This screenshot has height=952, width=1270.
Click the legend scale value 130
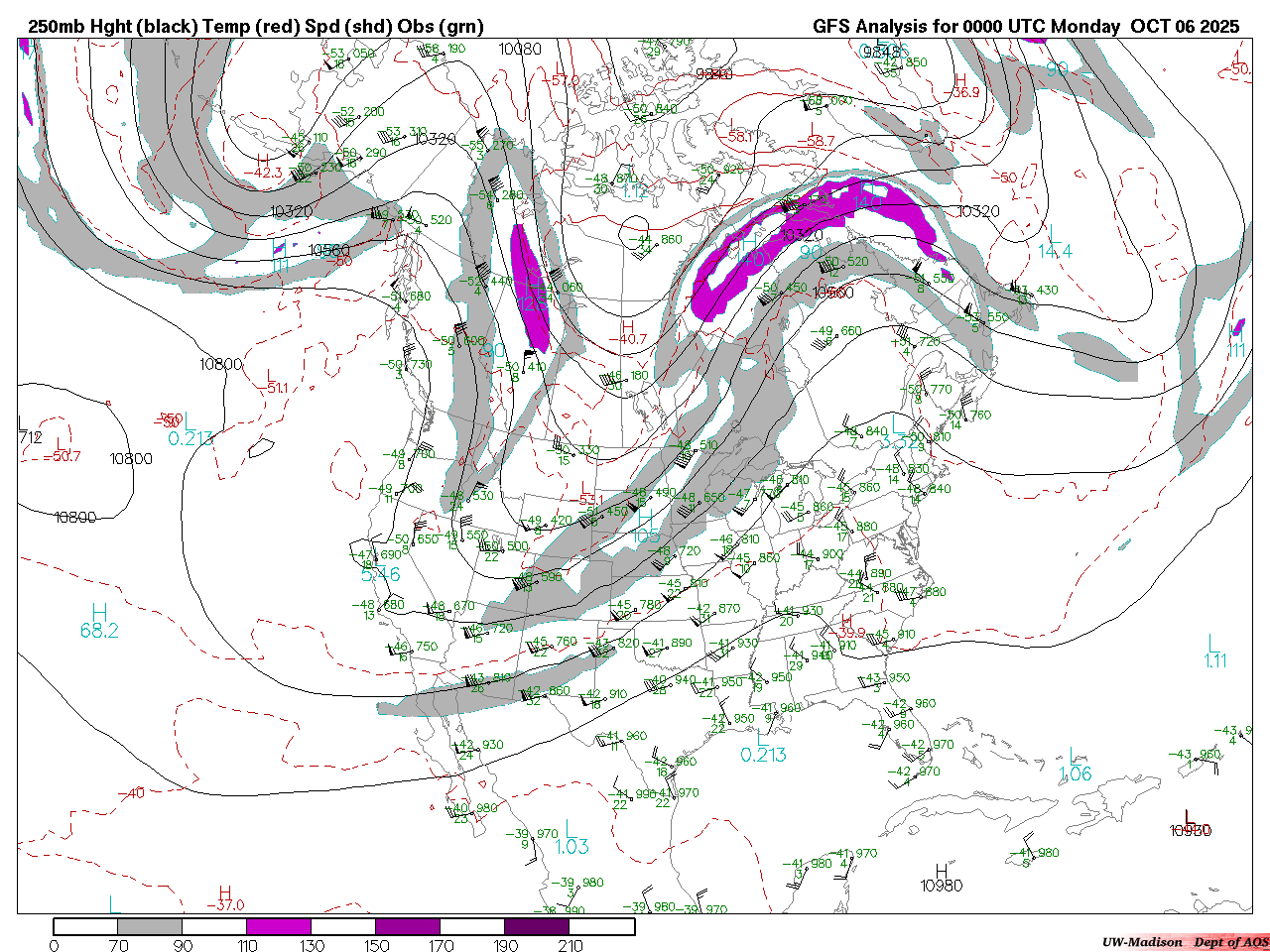pos(312,945)
